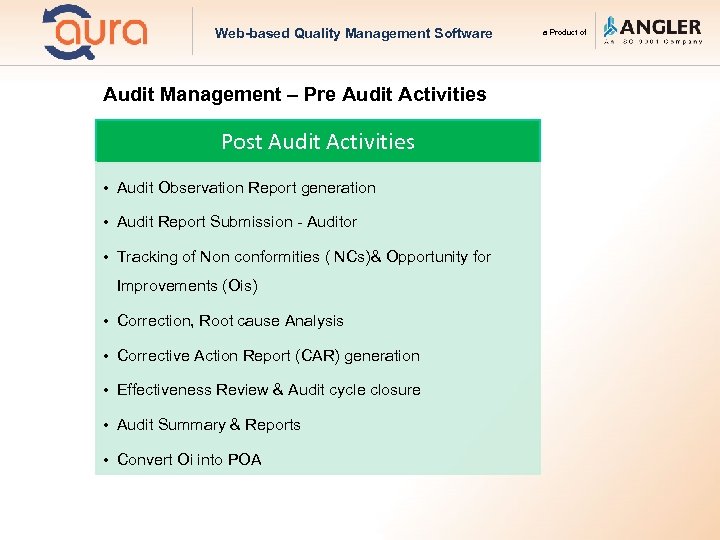This screenshot has height=540, width=720.
Task: Click 'Audit Summary & Reports' bullet
Action: click(x=208, y=425)
